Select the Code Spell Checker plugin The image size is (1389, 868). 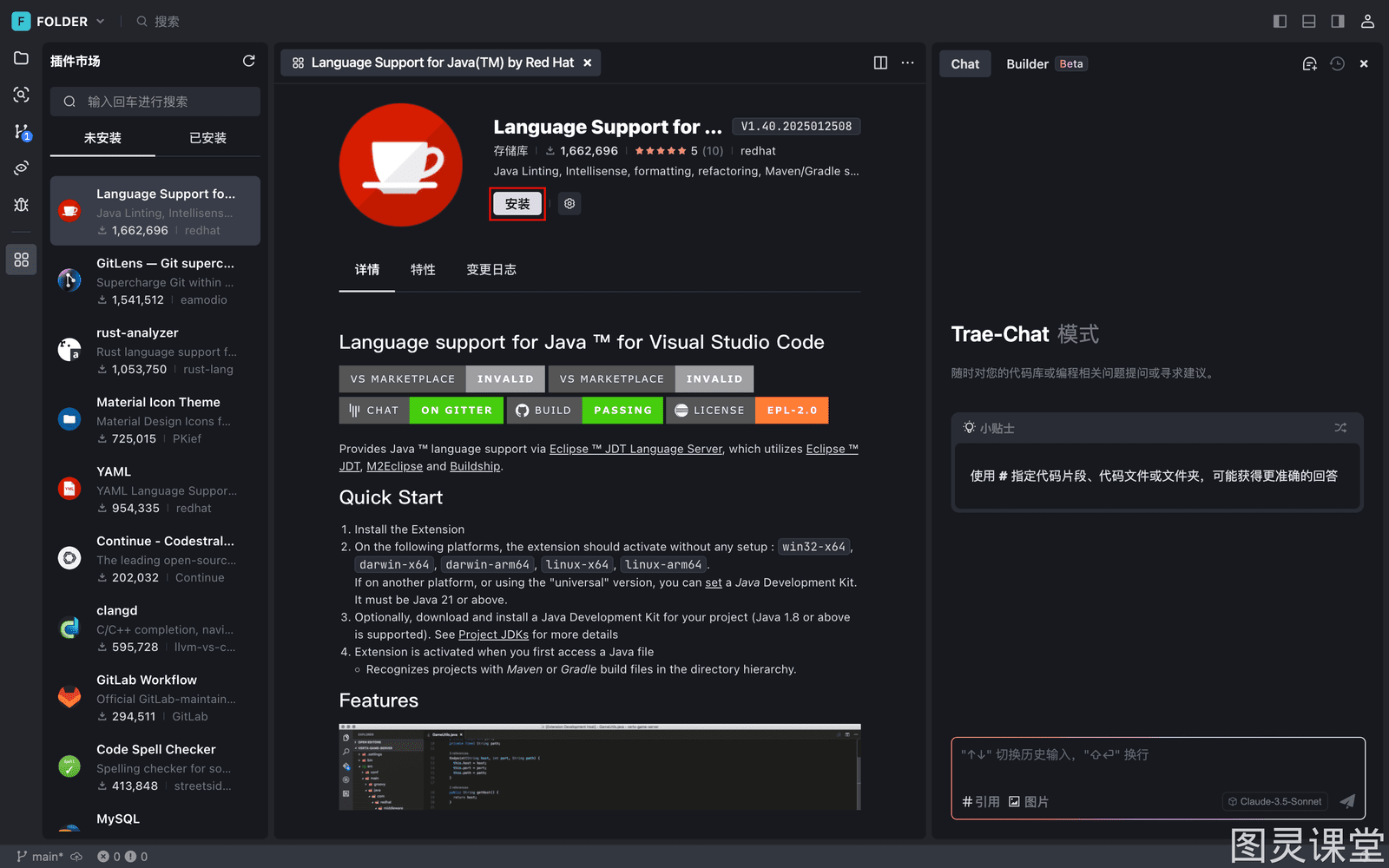[x=155, y=766]
